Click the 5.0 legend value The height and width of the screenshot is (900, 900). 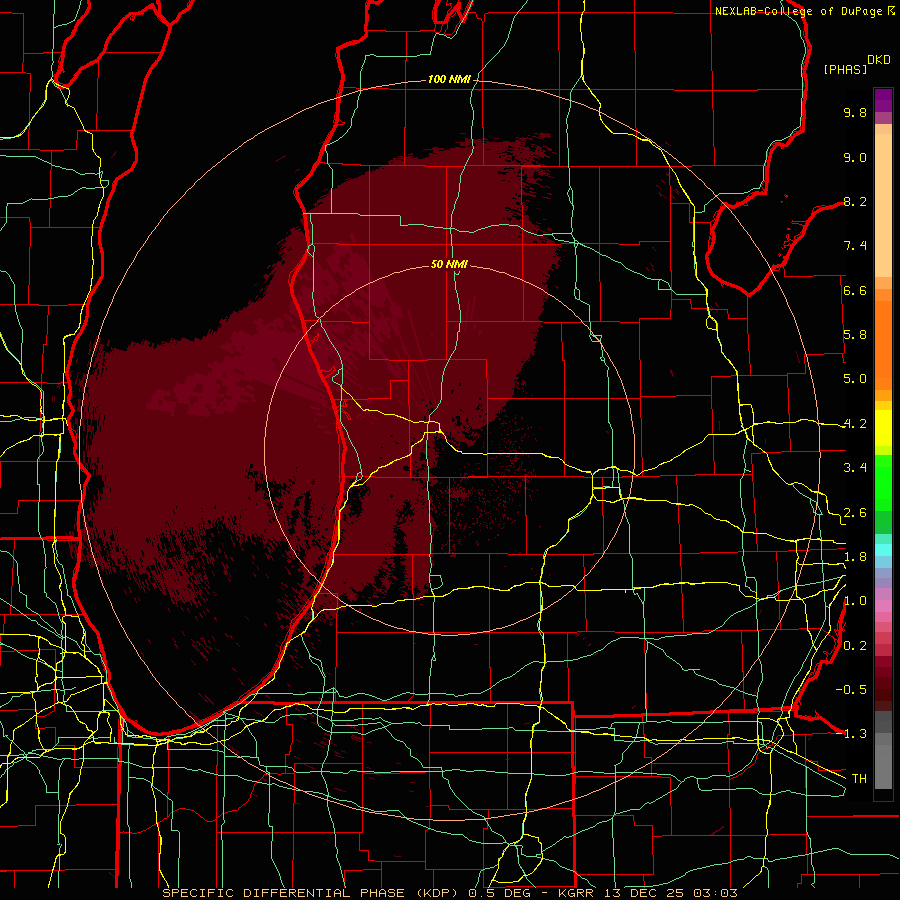(855, 379)
